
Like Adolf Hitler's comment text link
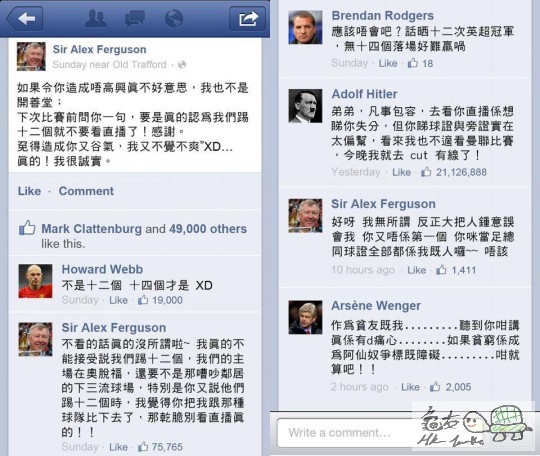(402, 172)
